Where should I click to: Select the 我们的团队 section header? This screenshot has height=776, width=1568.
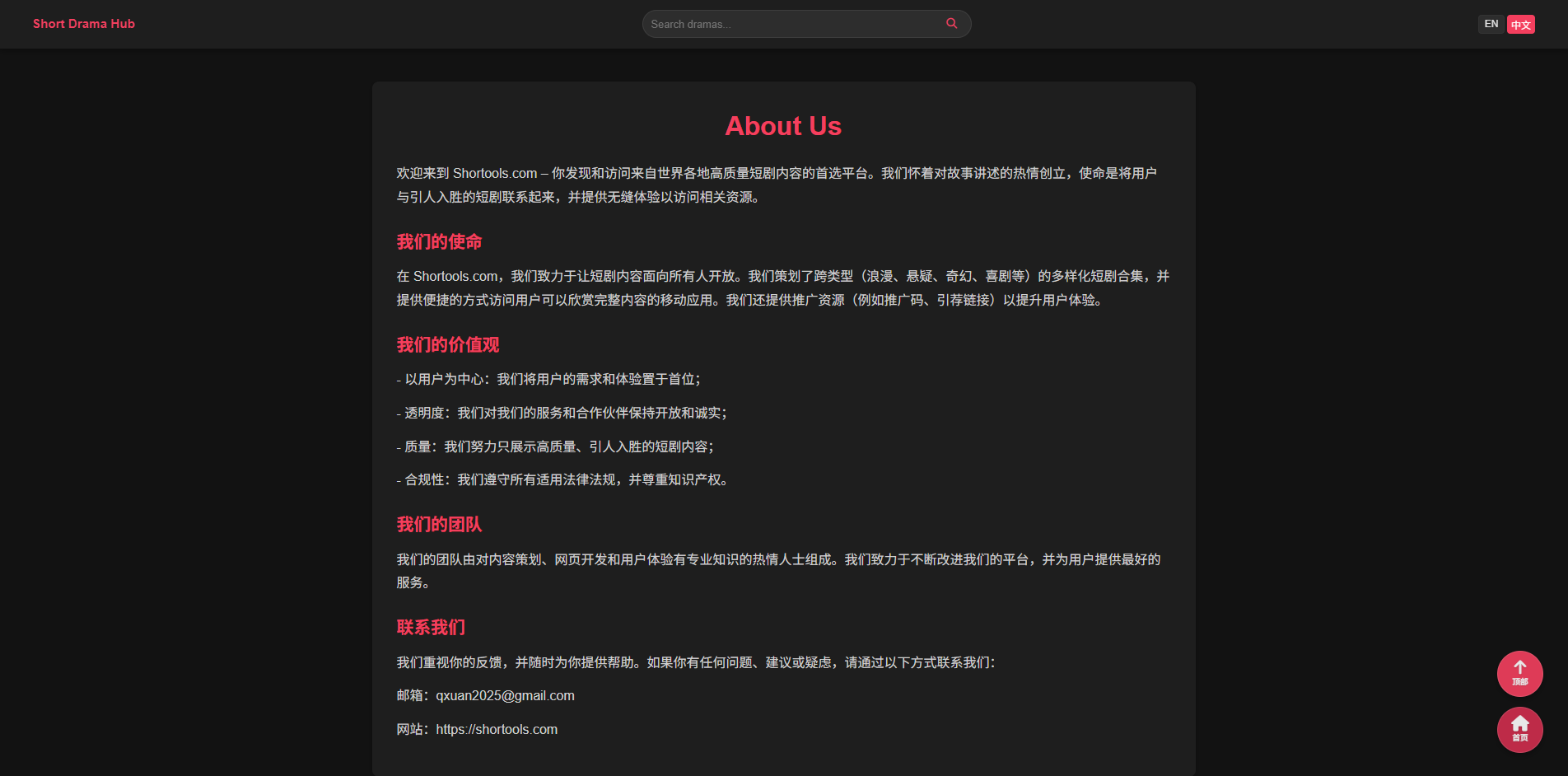click(438, 525)
